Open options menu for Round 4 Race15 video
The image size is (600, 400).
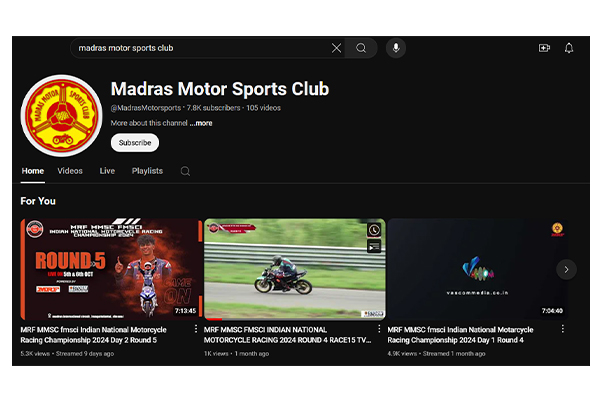coord(379,329)
